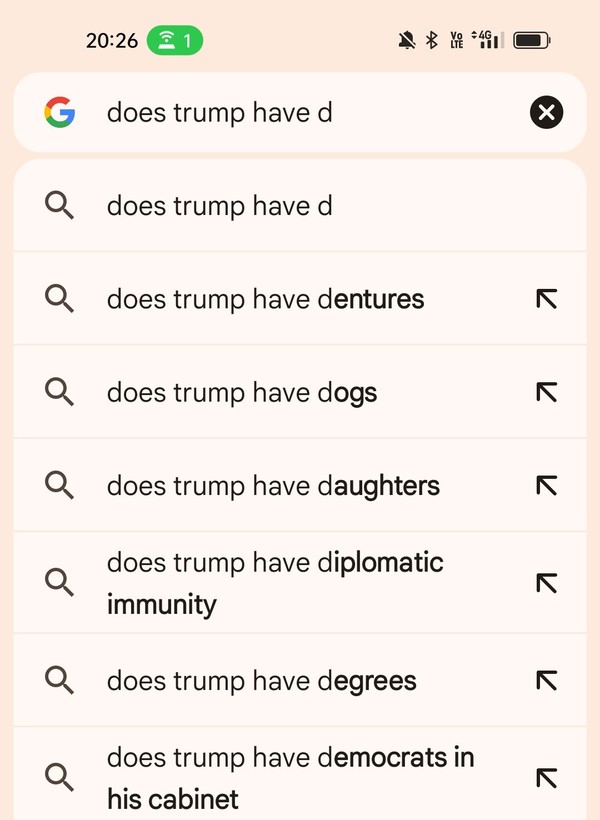600x820 pixels.
Task: Tap the arrow next to 'democrats in his cabinet'
Action: pos(546,777)
